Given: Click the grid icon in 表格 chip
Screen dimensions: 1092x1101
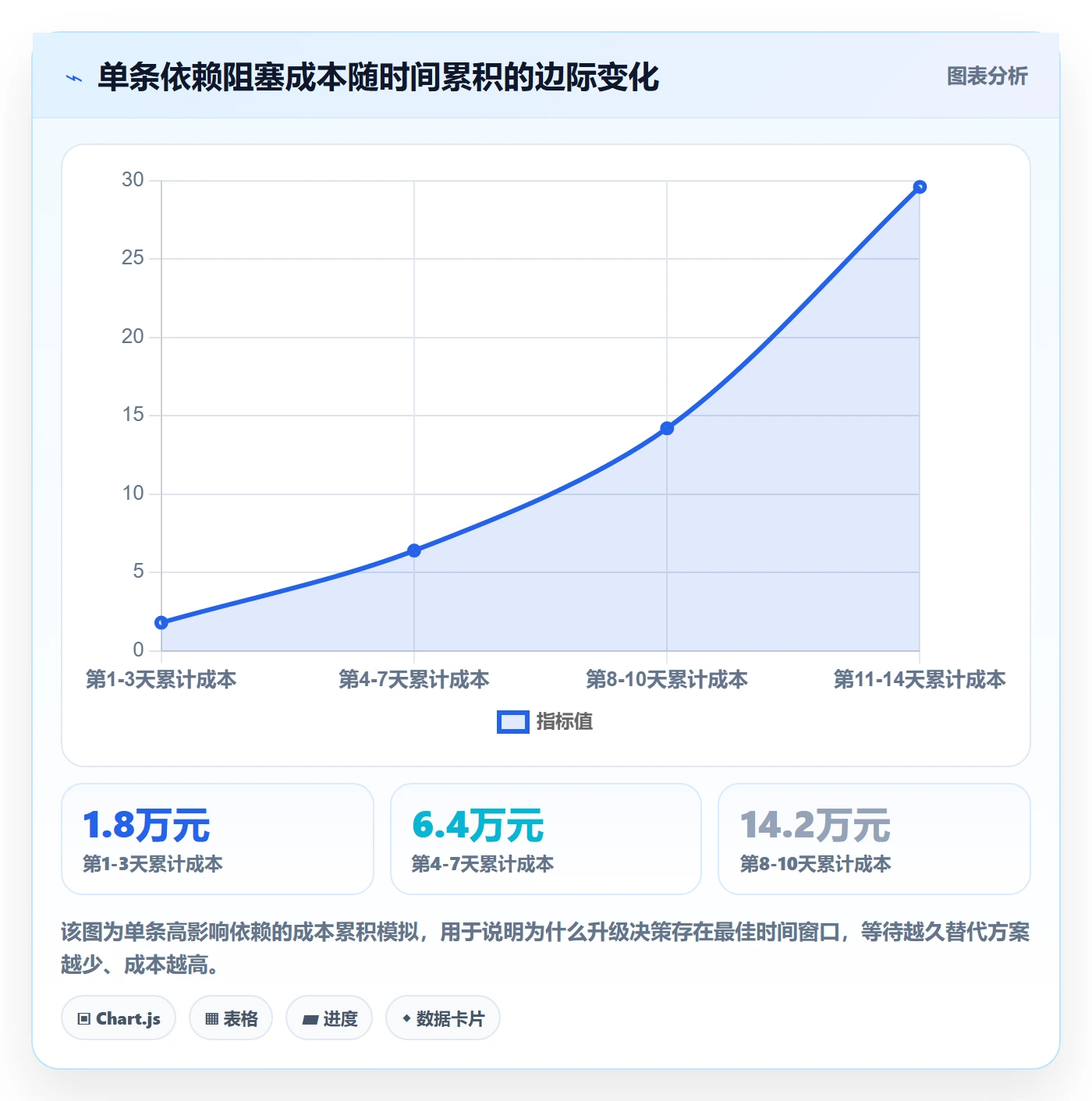Looking at the screenshot, I should 211,1019.
